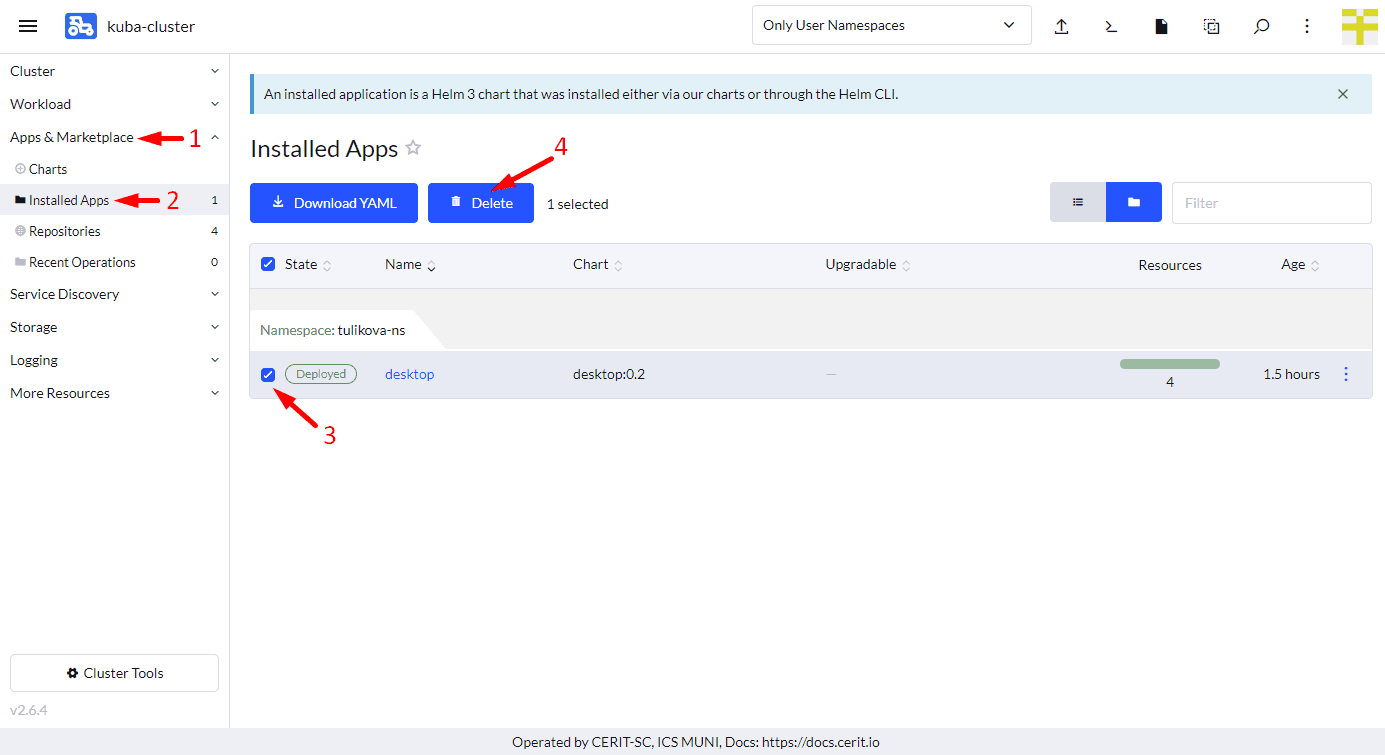The width and height of the screenshot is (1385, 755).
Task: Favorite Installed Apps with the star icon
Action: pyautogui.click(x=413, y=149)
